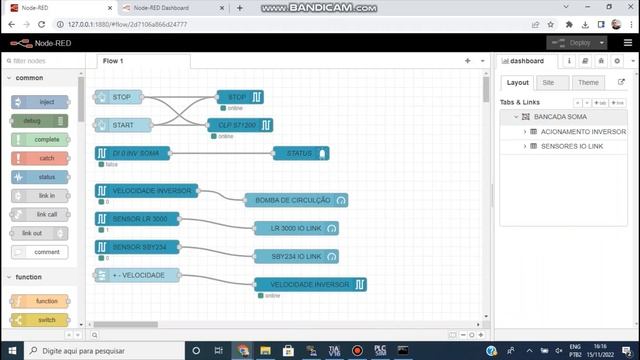Add a new dashboard link
Image resolution: width=640 pixels, height=360 pixels.
pyautogui.click(x=618, y=103)
